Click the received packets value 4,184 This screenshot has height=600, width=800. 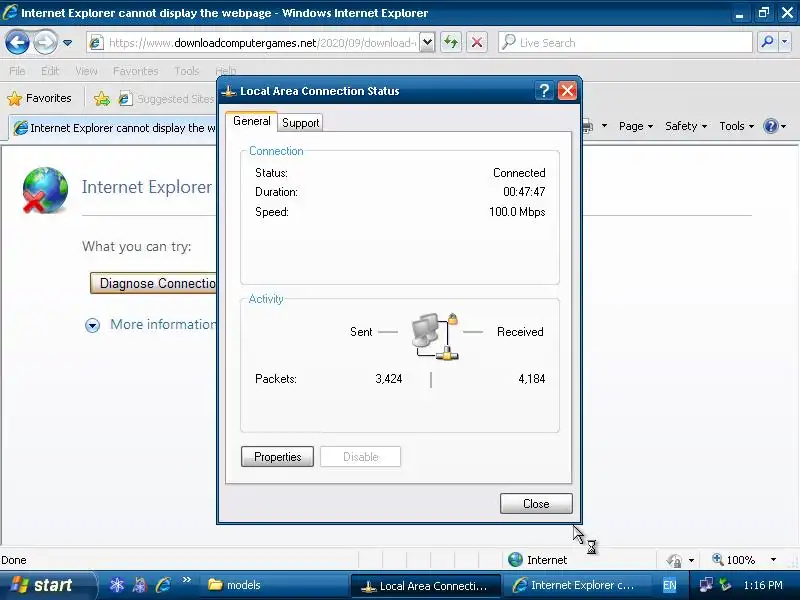[532, 379]
